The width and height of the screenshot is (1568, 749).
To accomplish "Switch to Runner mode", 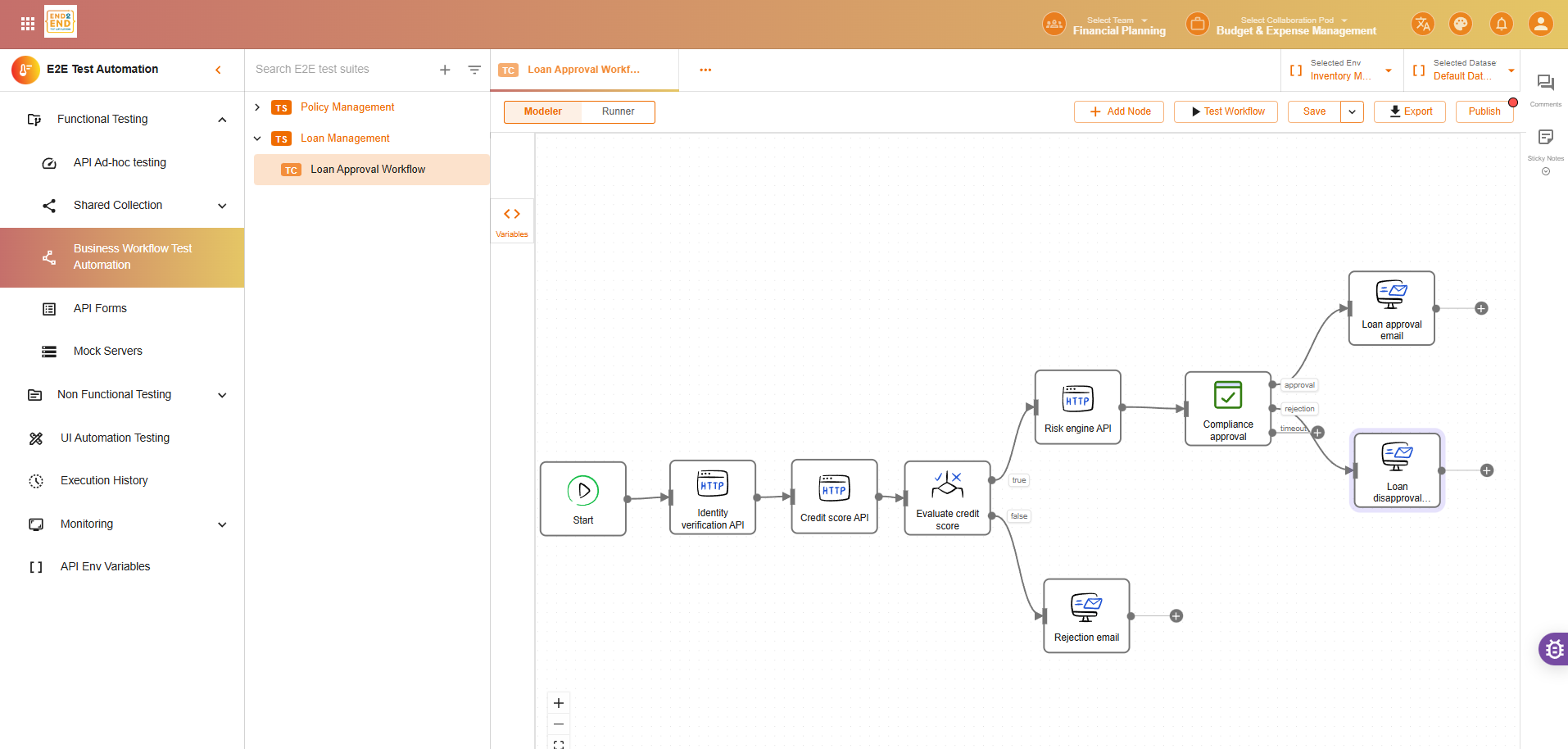I will pos(618,111).
